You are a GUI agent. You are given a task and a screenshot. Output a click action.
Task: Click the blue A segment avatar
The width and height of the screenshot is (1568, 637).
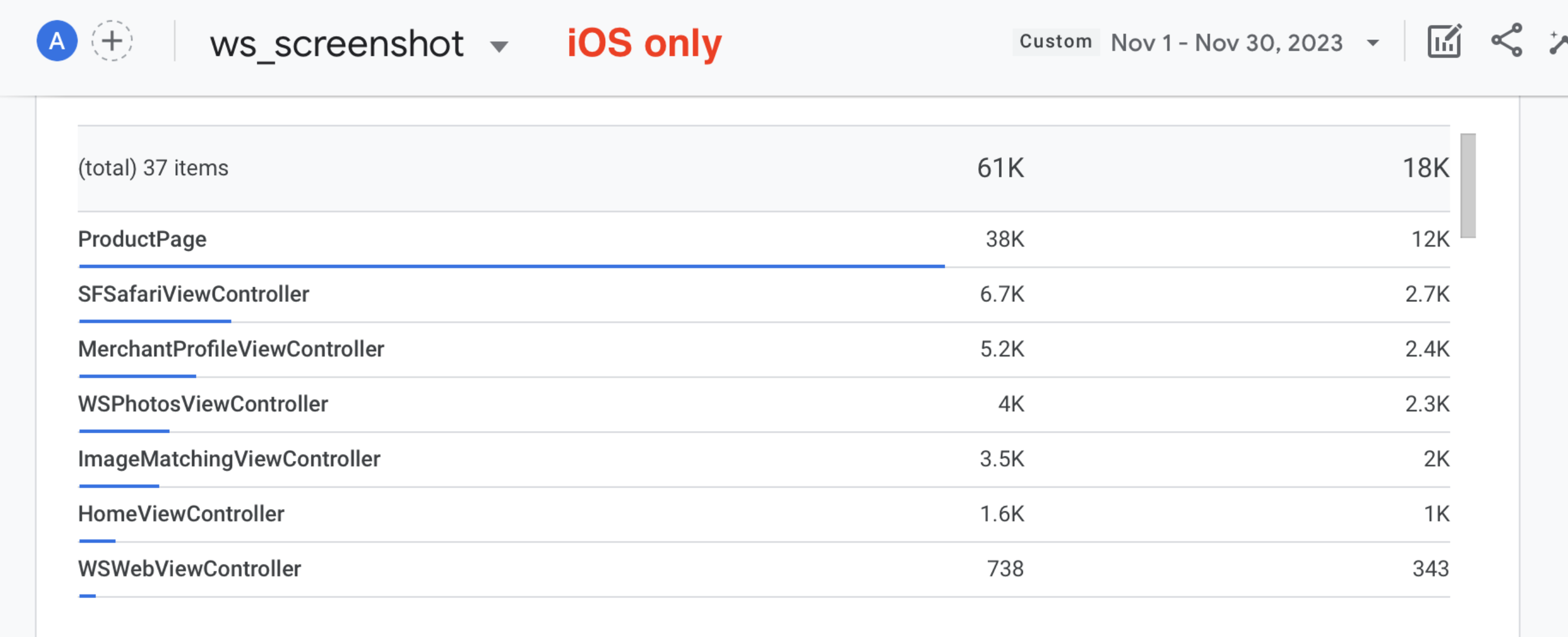(x=57, y=41)
